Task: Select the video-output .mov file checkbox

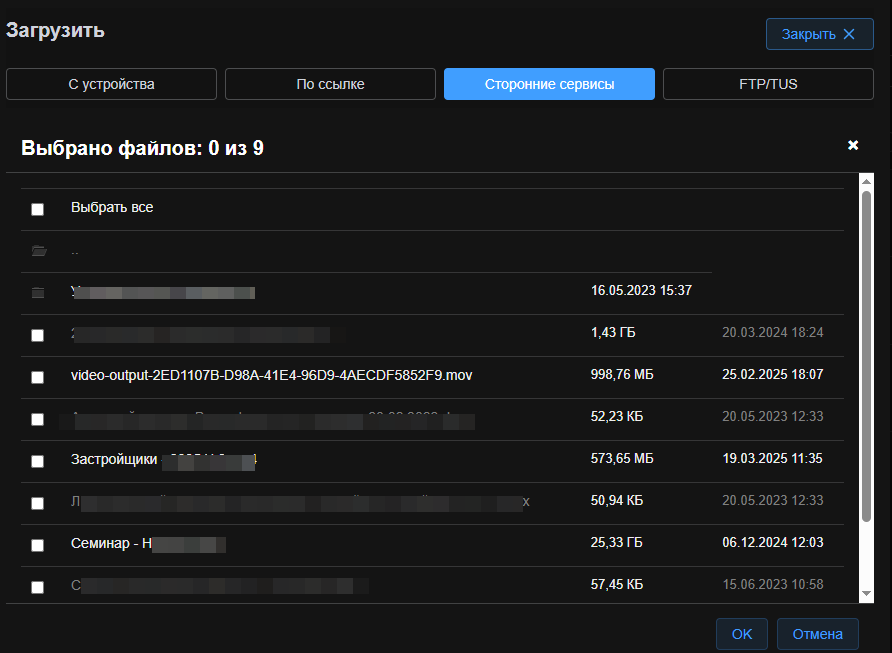Action: pyautogui.click(x=38, y=377)
